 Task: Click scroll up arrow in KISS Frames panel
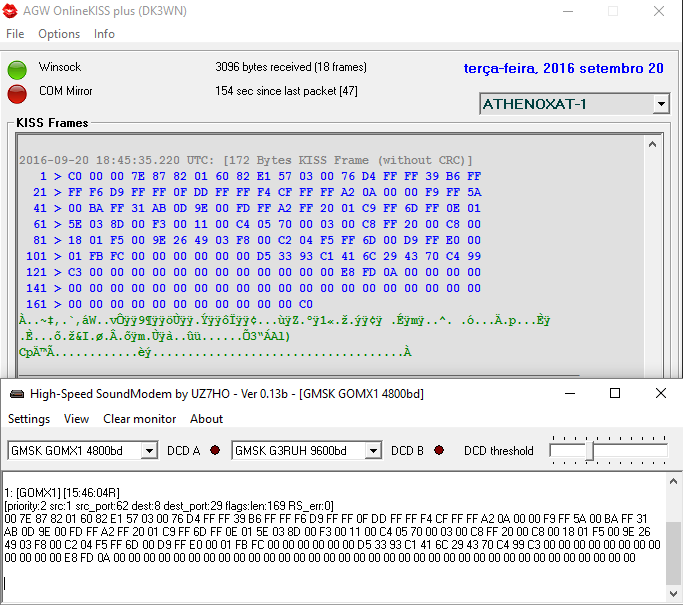[x=652, y=145]
